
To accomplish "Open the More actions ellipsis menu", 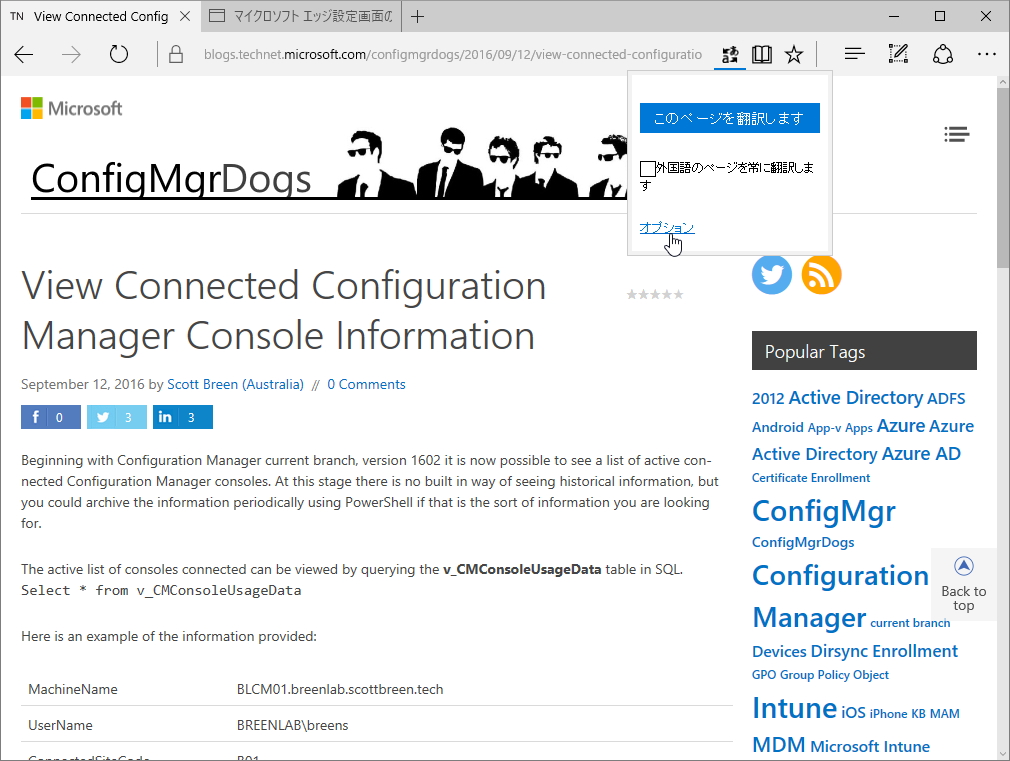I will tap(987, 54).
